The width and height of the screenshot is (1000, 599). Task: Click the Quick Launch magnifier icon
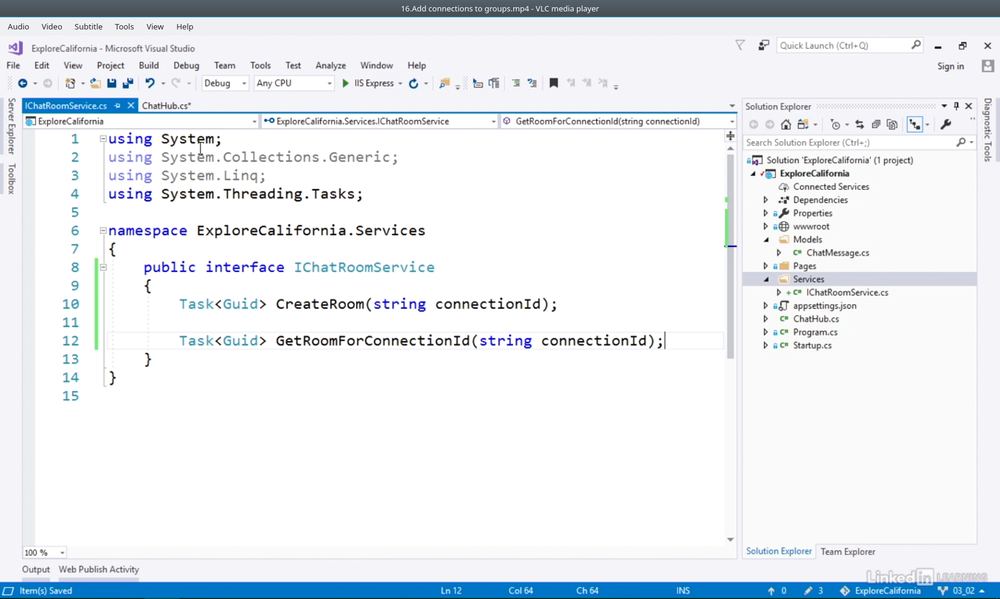point(916,45)
